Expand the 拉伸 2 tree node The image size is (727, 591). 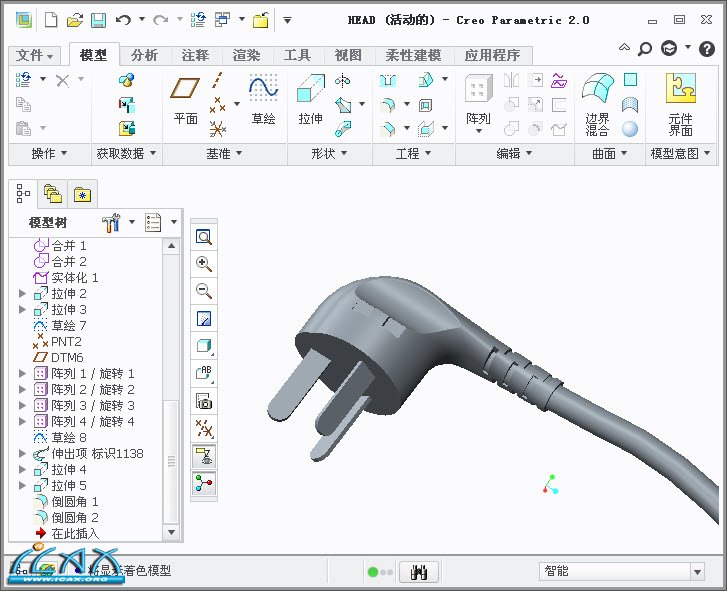[x=23, y=293]
